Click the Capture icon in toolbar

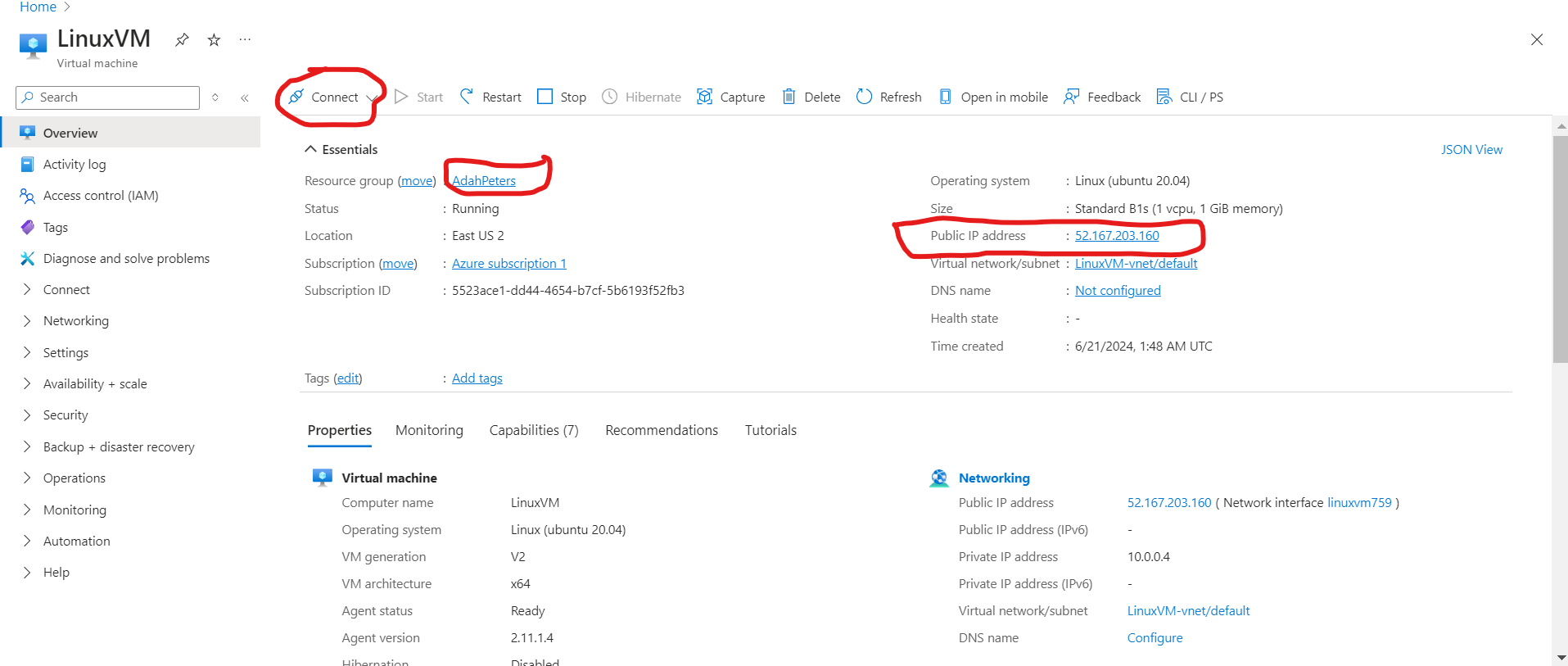point(704,97)
